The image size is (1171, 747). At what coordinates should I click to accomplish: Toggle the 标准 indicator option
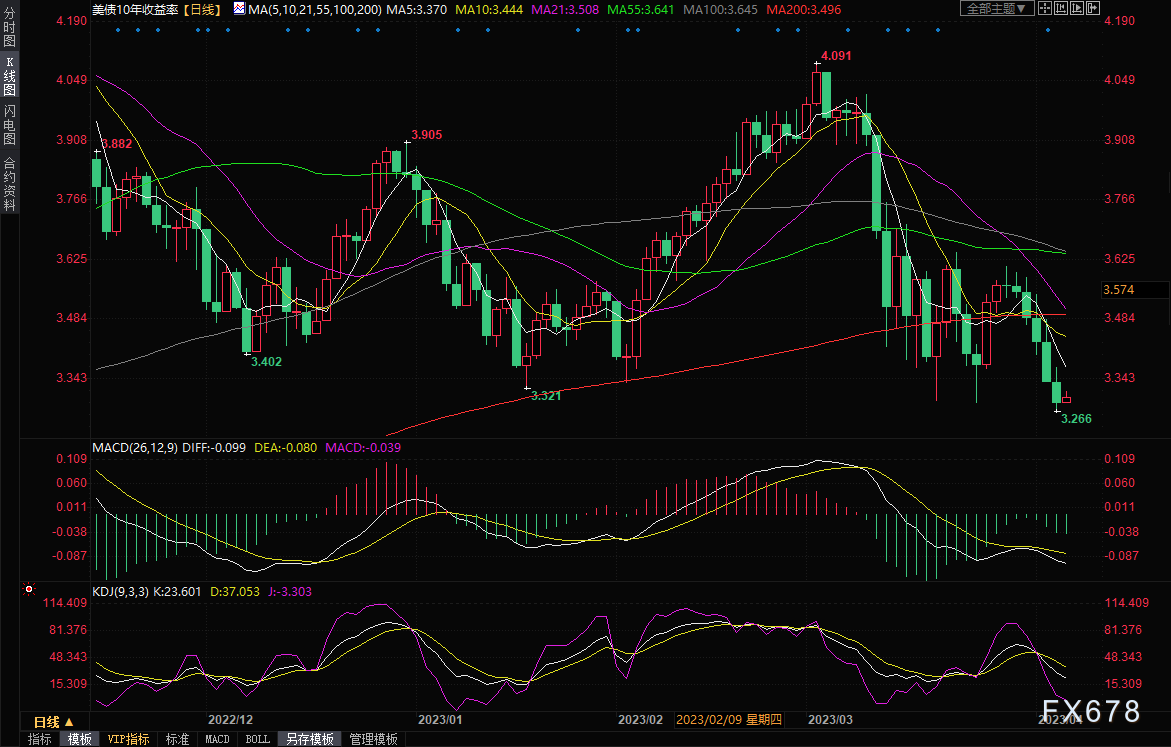tap(177, 739)
